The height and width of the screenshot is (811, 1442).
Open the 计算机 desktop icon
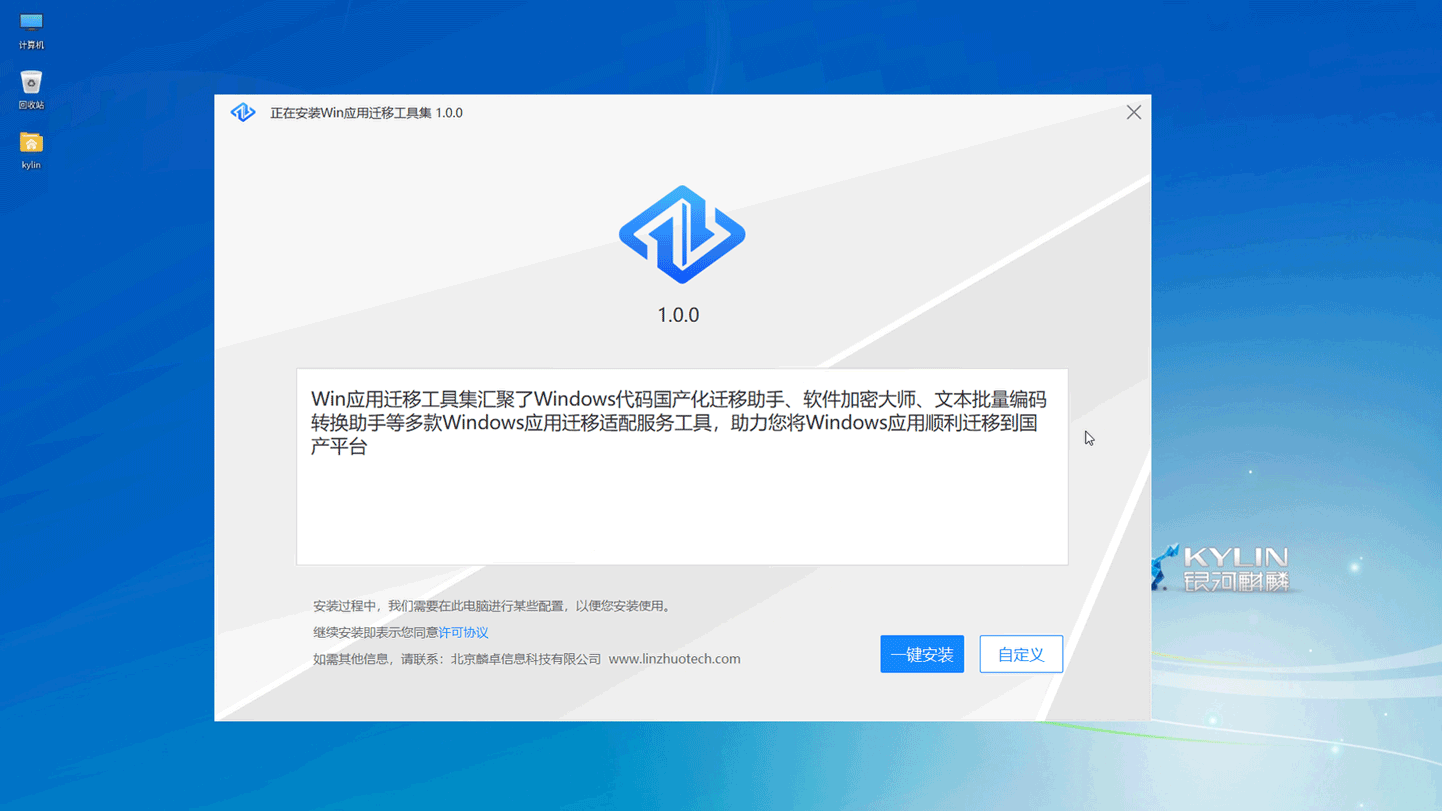[31, 30]
